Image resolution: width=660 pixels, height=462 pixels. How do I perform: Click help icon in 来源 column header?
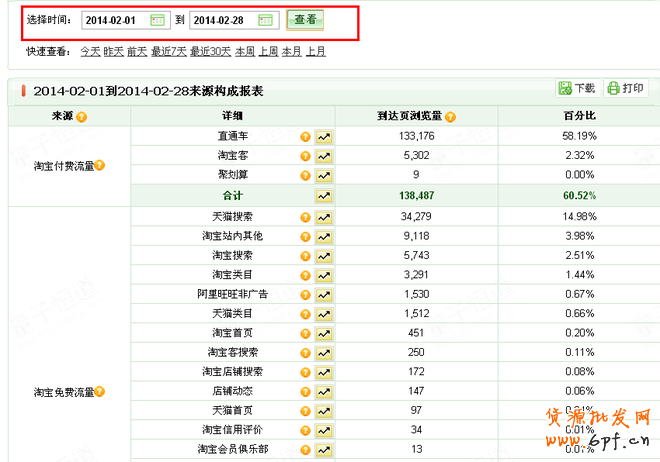81,117
